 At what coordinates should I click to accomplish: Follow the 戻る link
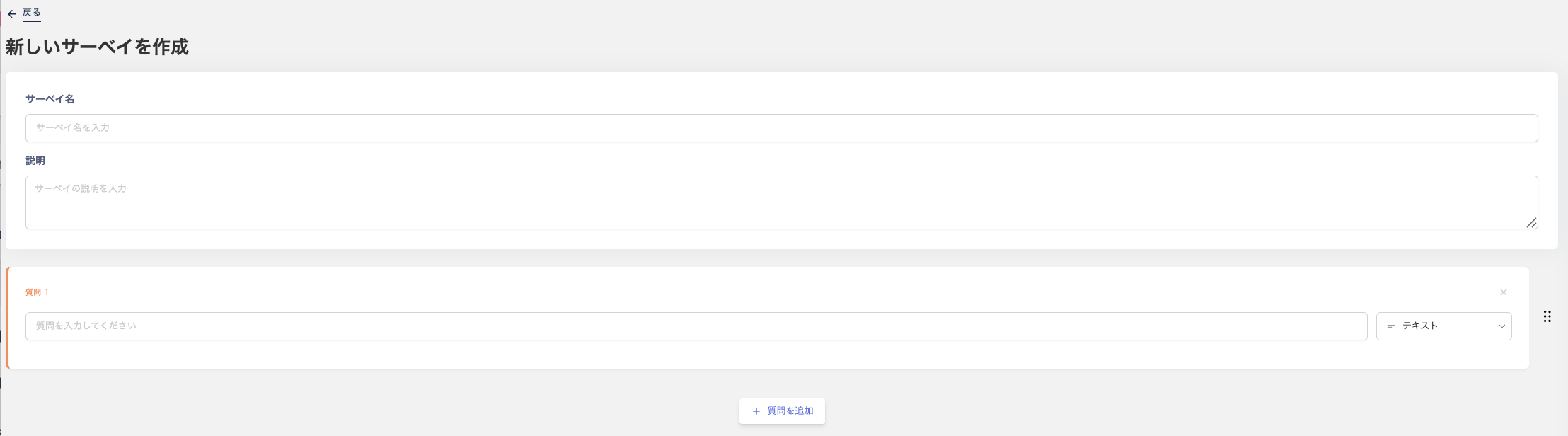tap(32, 13)
